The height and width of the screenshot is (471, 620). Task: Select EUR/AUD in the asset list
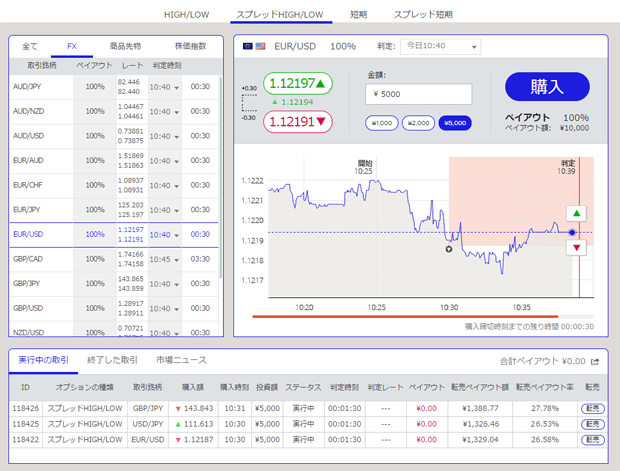point(28,160)
